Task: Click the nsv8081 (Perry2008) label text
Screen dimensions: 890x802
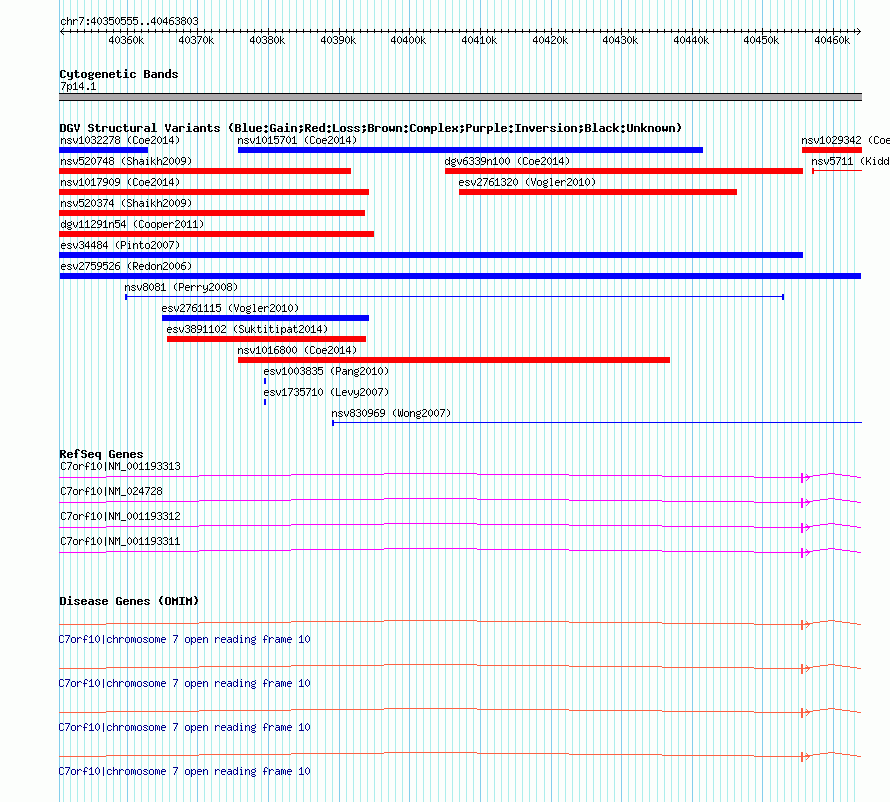Action: point(181,287)
